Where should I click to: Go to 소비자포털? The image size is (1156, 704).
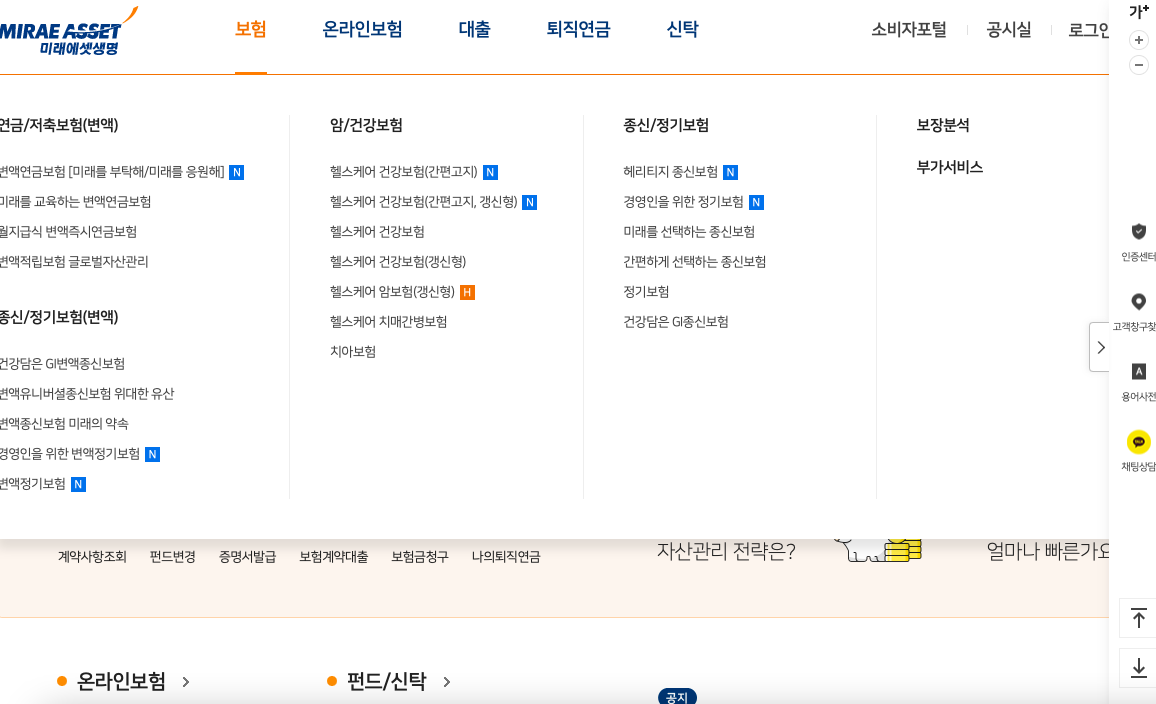coord(908,29)
